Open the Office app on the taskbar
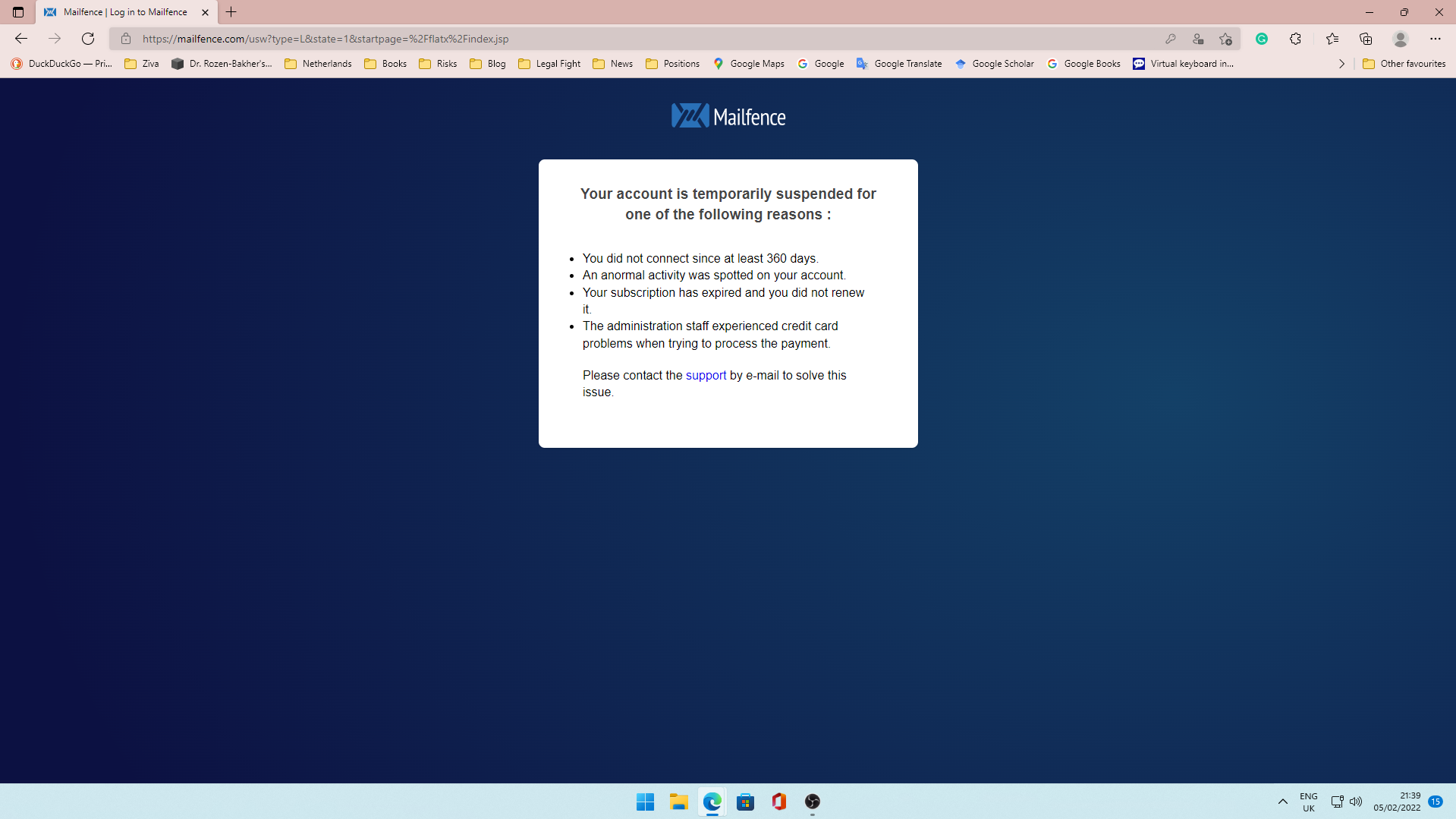This screenshot has width=1456, height=819. point(779,802)
